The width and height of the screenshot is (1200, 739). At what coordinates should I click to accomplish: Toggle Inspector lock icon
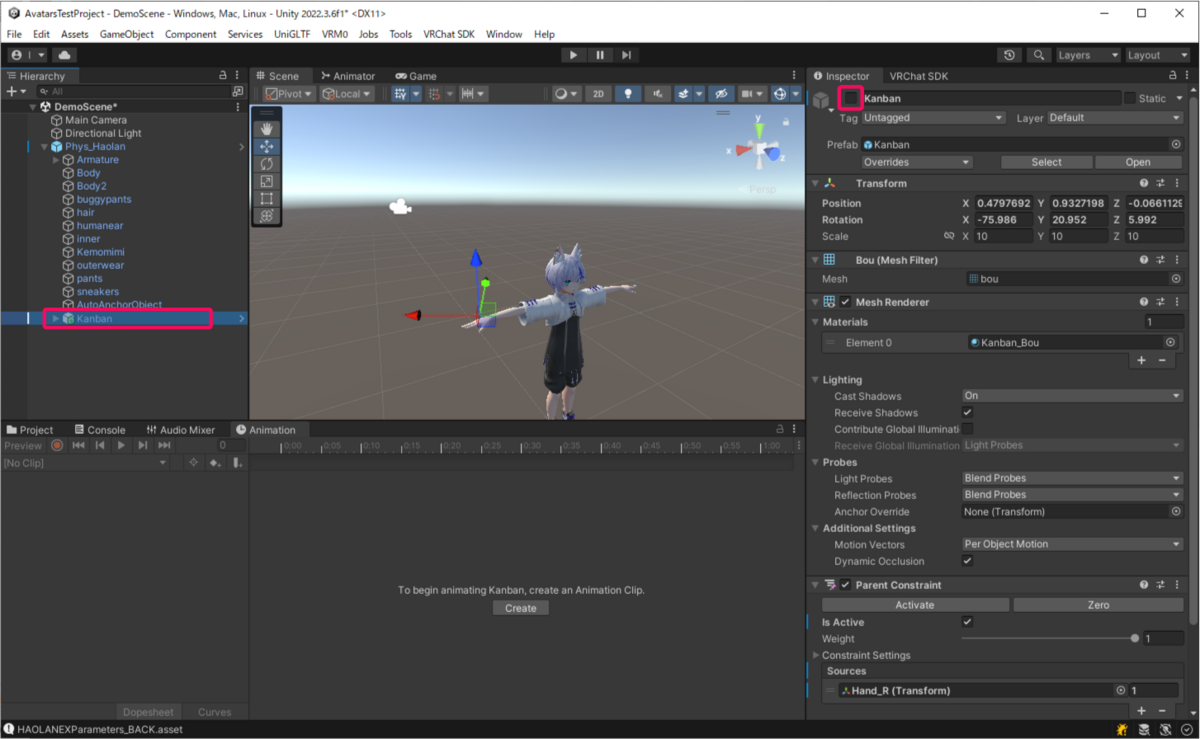pos(1172,76)
